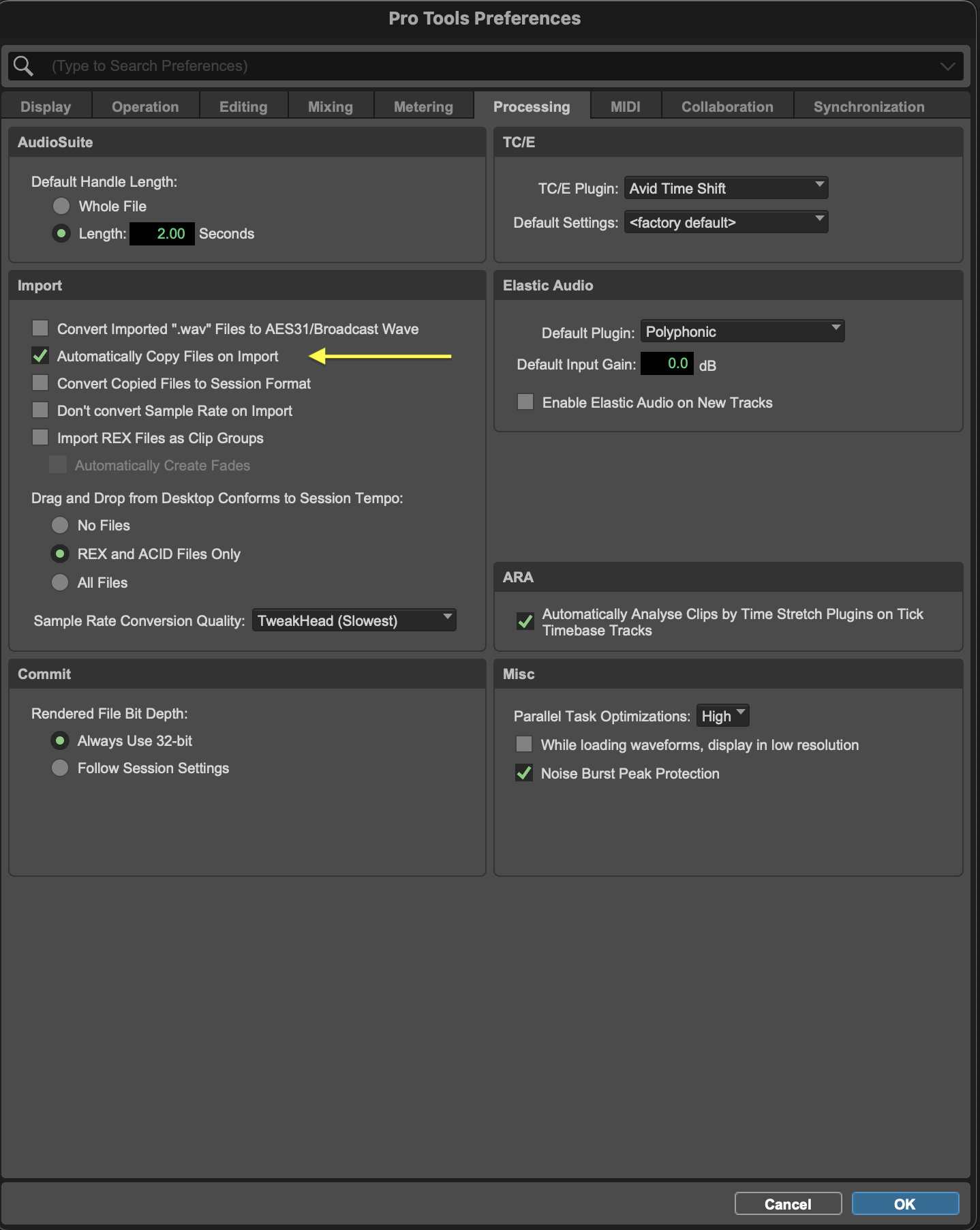
Task: Enable Import REX Files as Clip Groups
Action: click(x=41, y=438)
